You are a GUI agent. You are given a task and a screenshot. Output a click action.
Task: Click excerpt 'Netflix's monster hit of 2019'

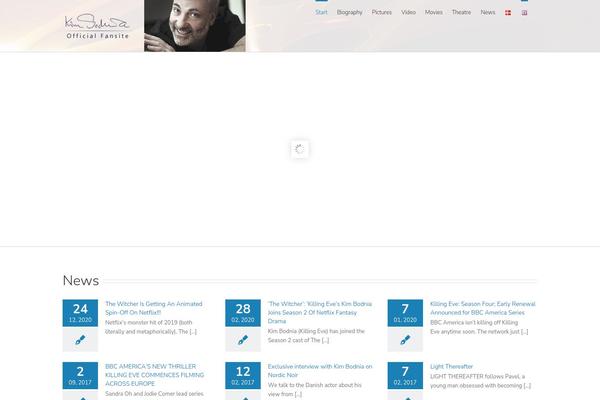pos(151,327)
